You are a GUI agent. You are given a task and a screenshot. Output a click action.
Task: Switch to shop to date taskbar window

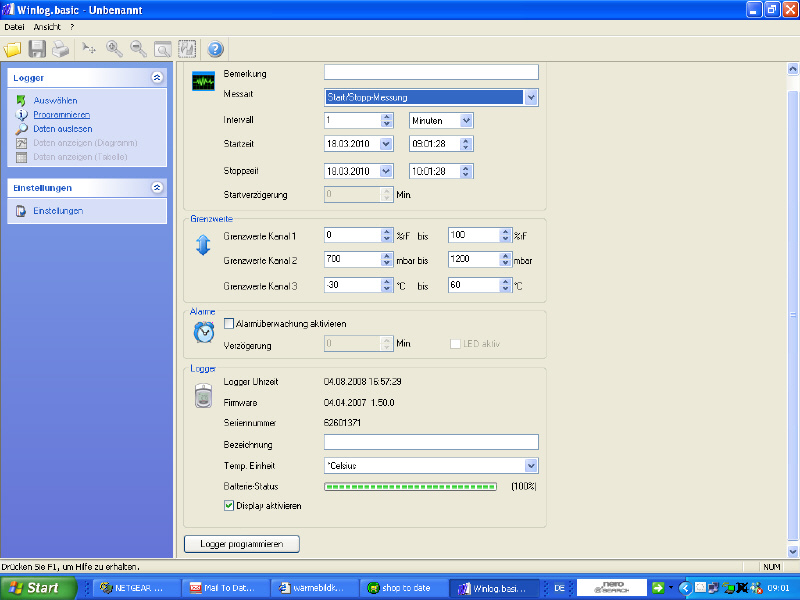click(x=403, y=588)
